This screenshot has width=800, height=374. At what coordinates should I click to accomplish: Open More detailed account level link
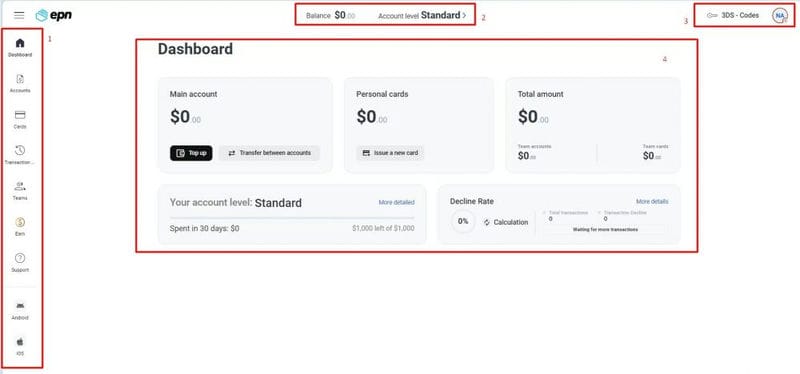(396, 203)
